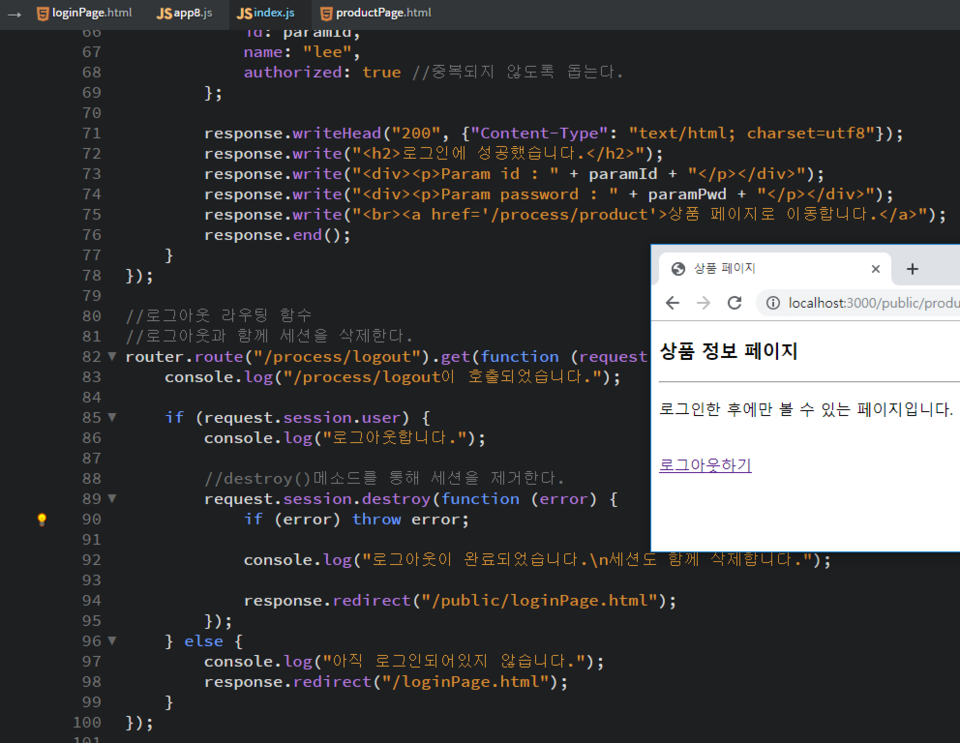
Task: Click the globe favicon on browser tab
Action: [678, 269]
